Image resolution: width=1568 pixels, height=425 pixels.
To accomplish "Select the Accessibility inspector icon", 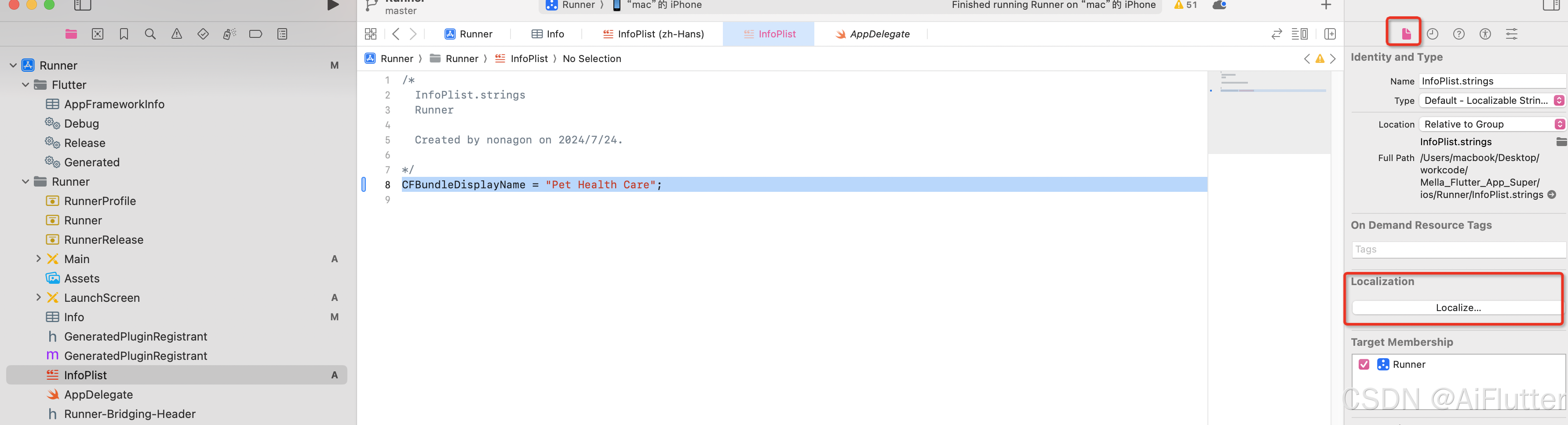I will pyautogui.click(x=1485, y=34).
